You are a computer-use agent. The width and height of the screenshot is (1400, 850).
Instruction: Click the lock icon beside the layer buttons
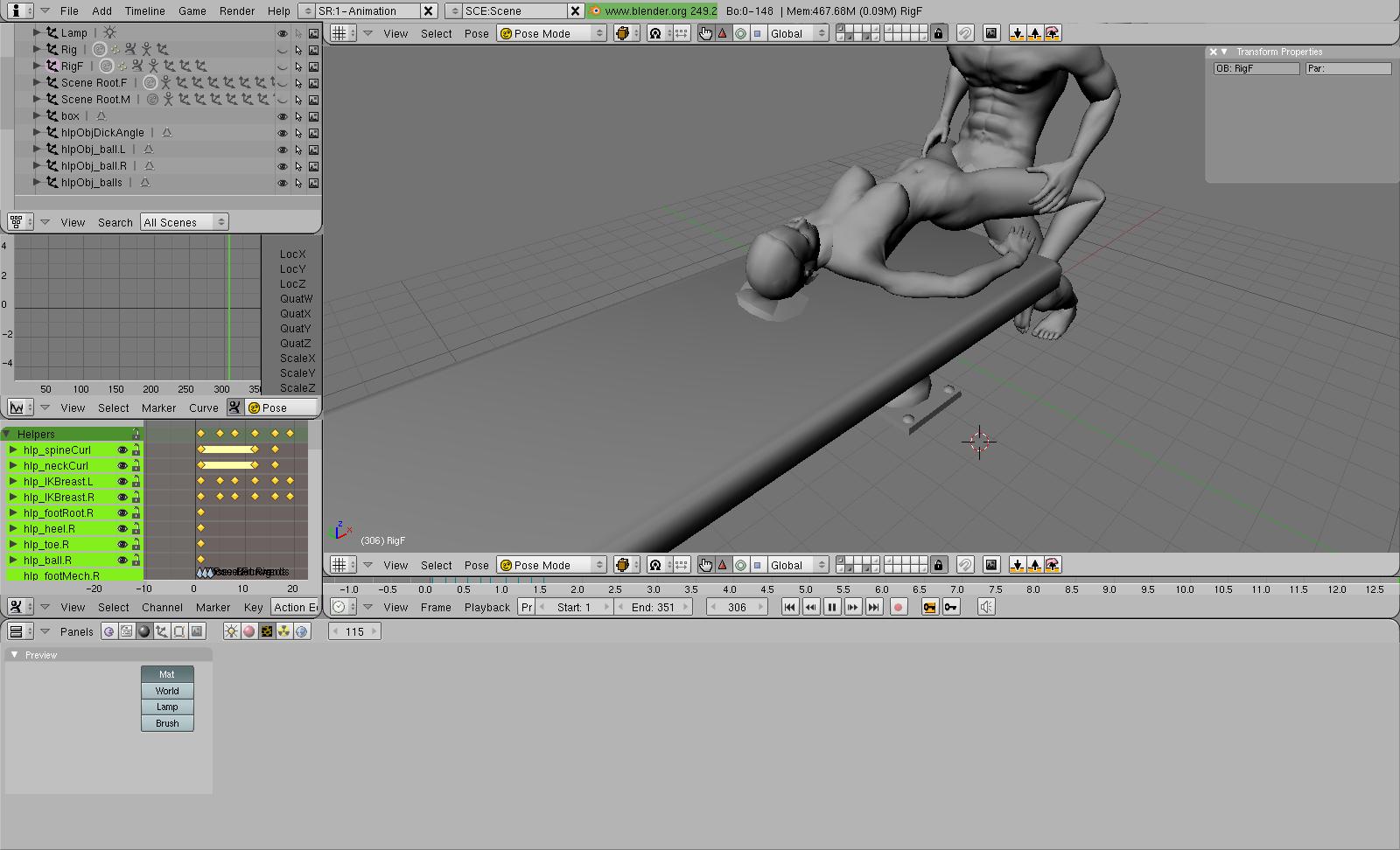(938, 33)
